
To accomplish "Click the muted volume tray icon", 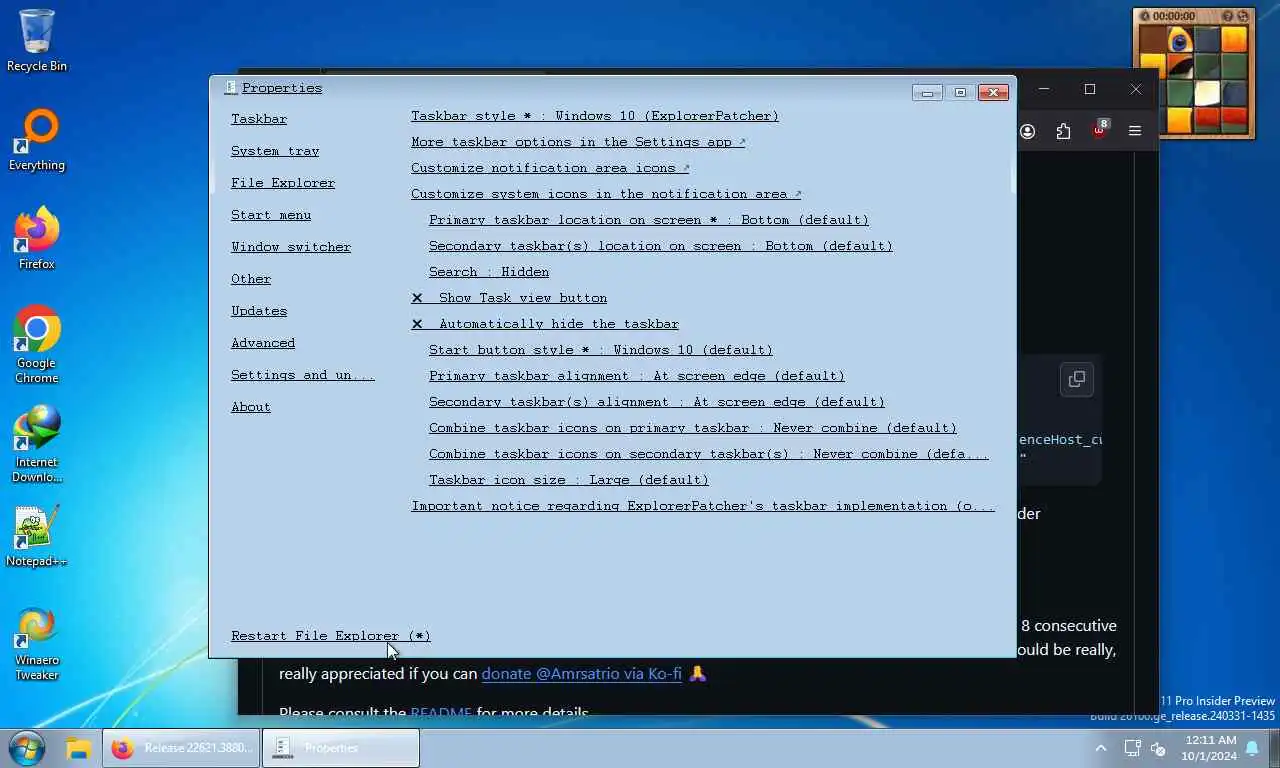I will coord(1159,748).
